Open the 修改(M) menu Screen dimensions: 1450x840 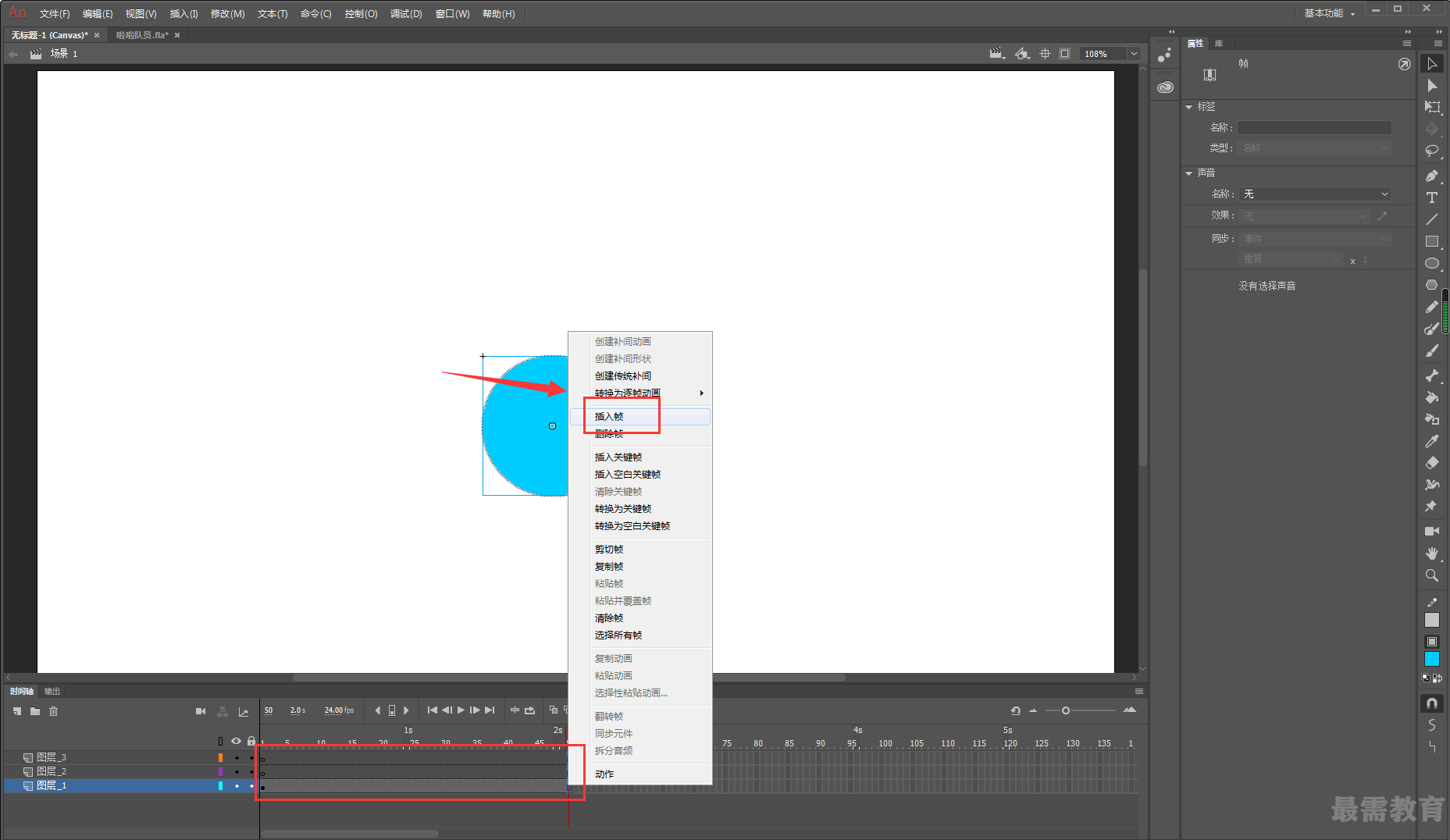pyautogui.click(x=228, y=14)
